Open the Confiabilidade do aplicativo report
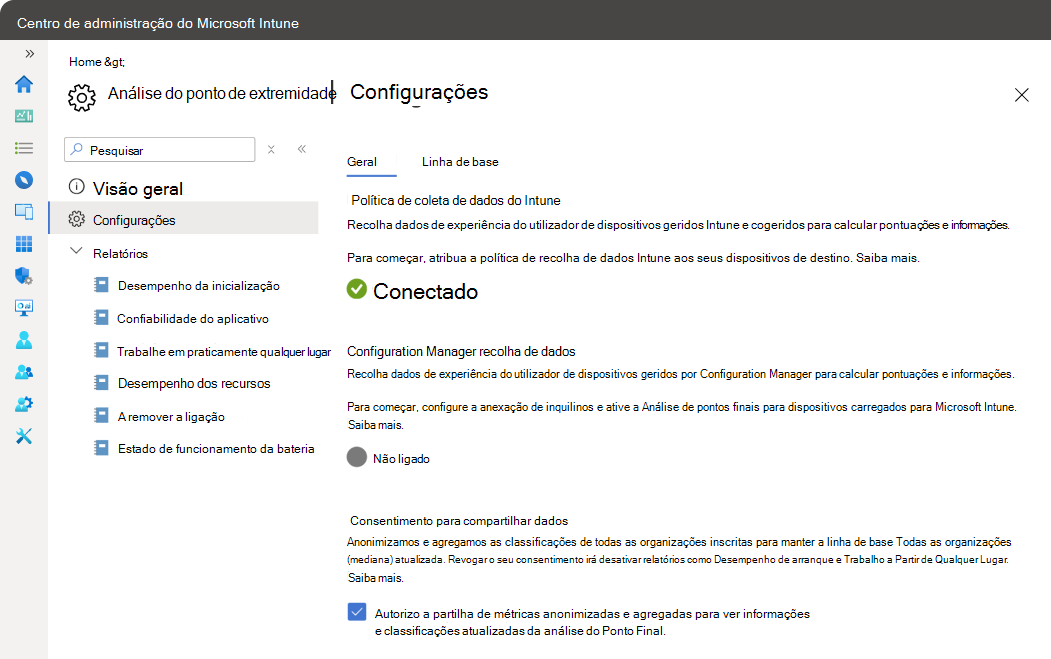Viewport: 1051px width, 659px height. [192, 318]
